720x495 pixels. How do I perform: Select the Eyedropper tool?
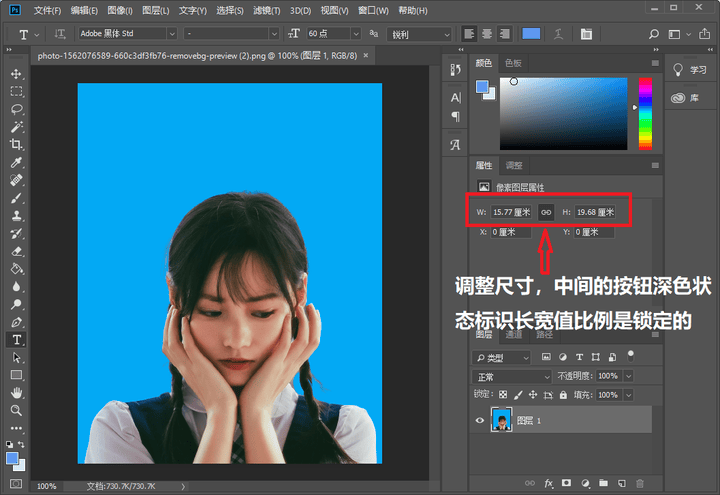pos(17,163)
